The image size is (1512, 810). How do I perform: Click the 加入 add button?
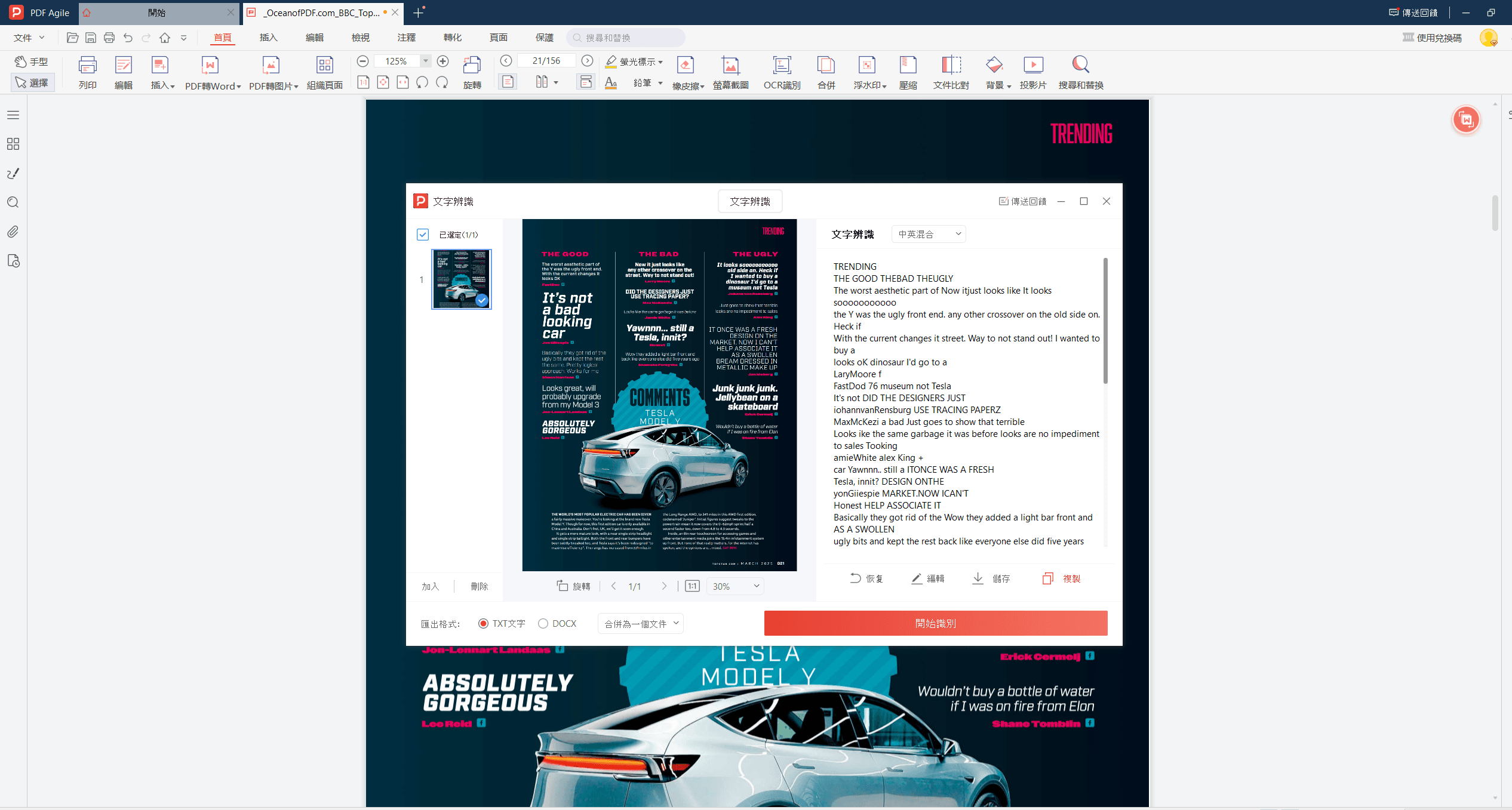(430, 586)
